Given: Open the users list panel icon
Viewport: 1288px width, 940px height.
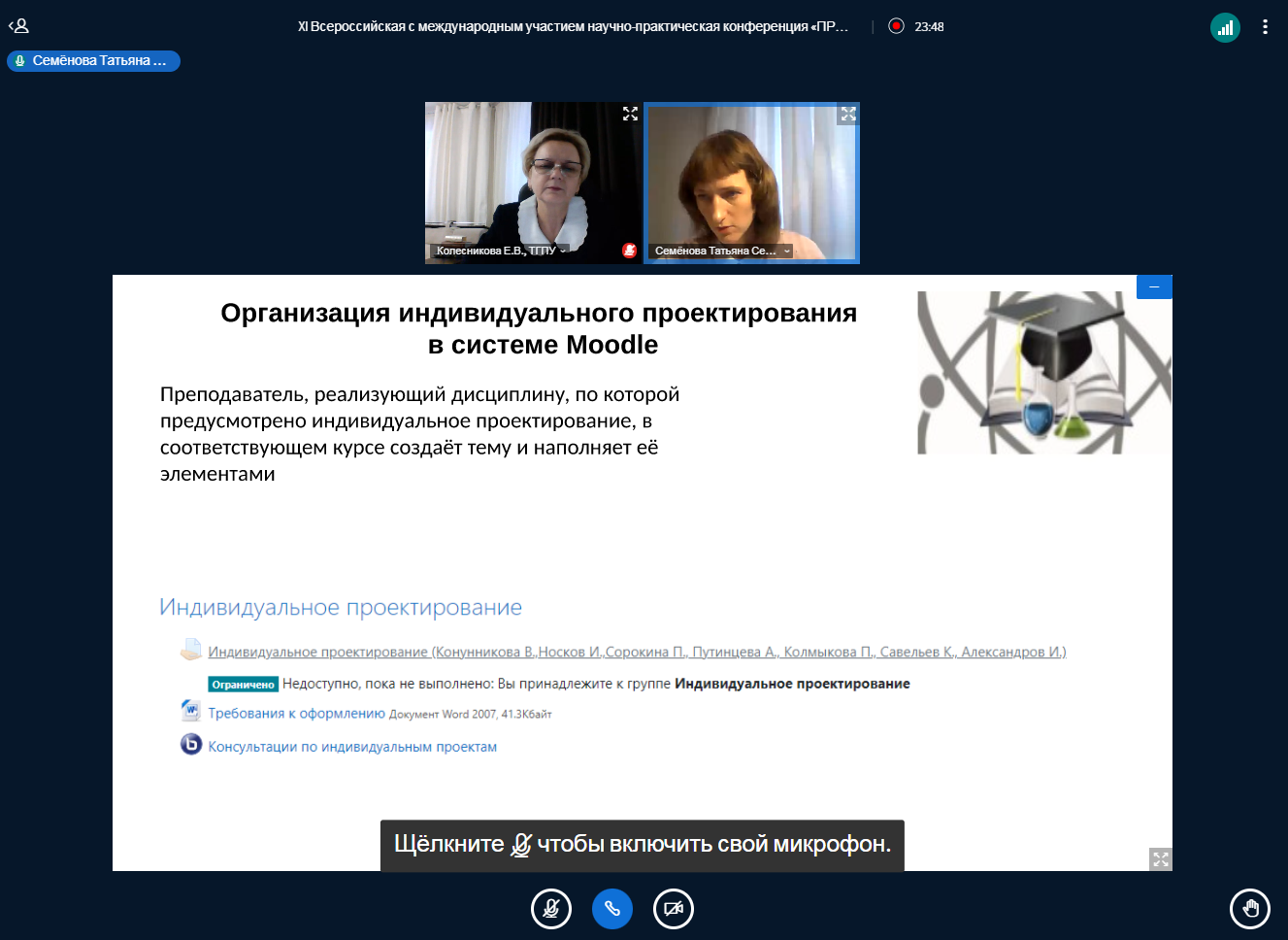Looking at the screenshot, I should [18, 26].
